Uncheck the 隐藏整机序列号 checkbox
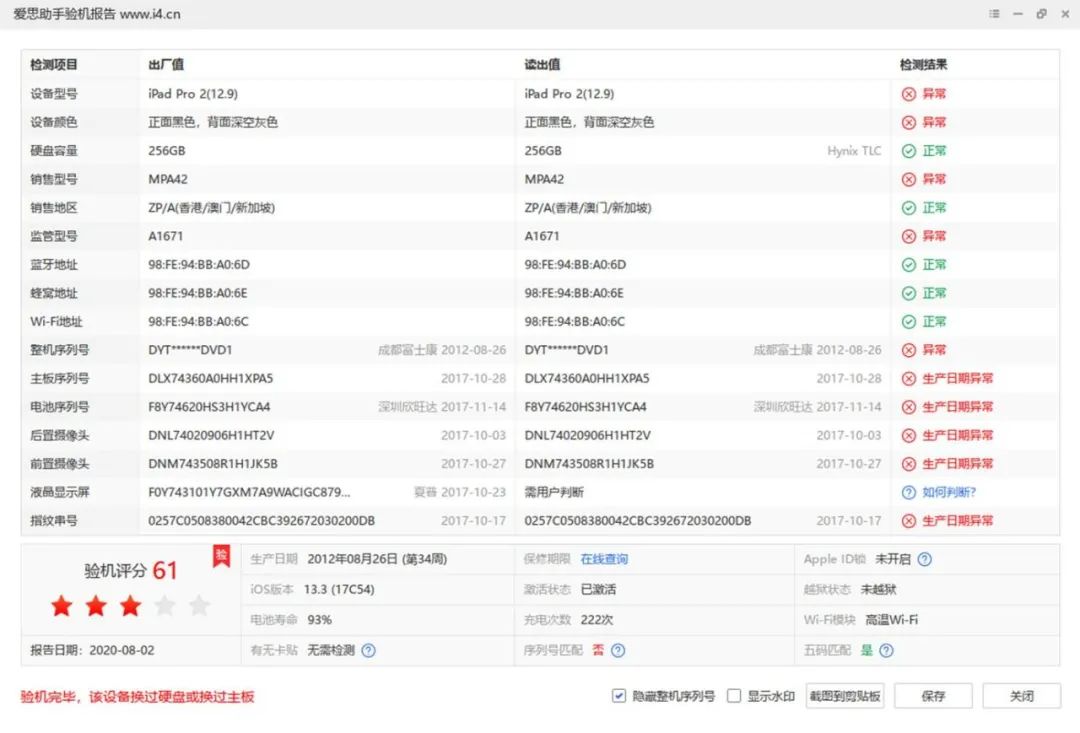 coord(619,695)
